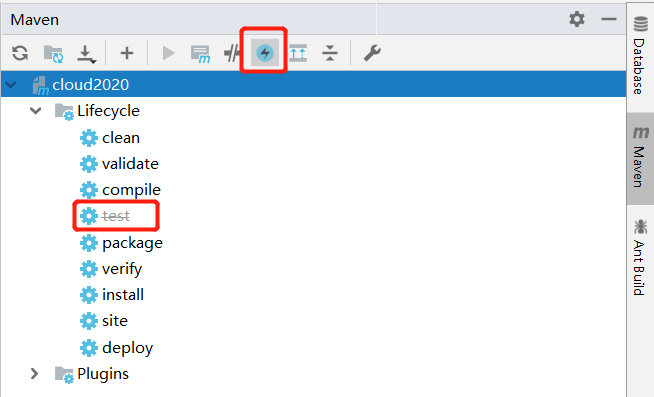
Task: Select the Lifecycle folder label
Action: [x=108, y=111]
